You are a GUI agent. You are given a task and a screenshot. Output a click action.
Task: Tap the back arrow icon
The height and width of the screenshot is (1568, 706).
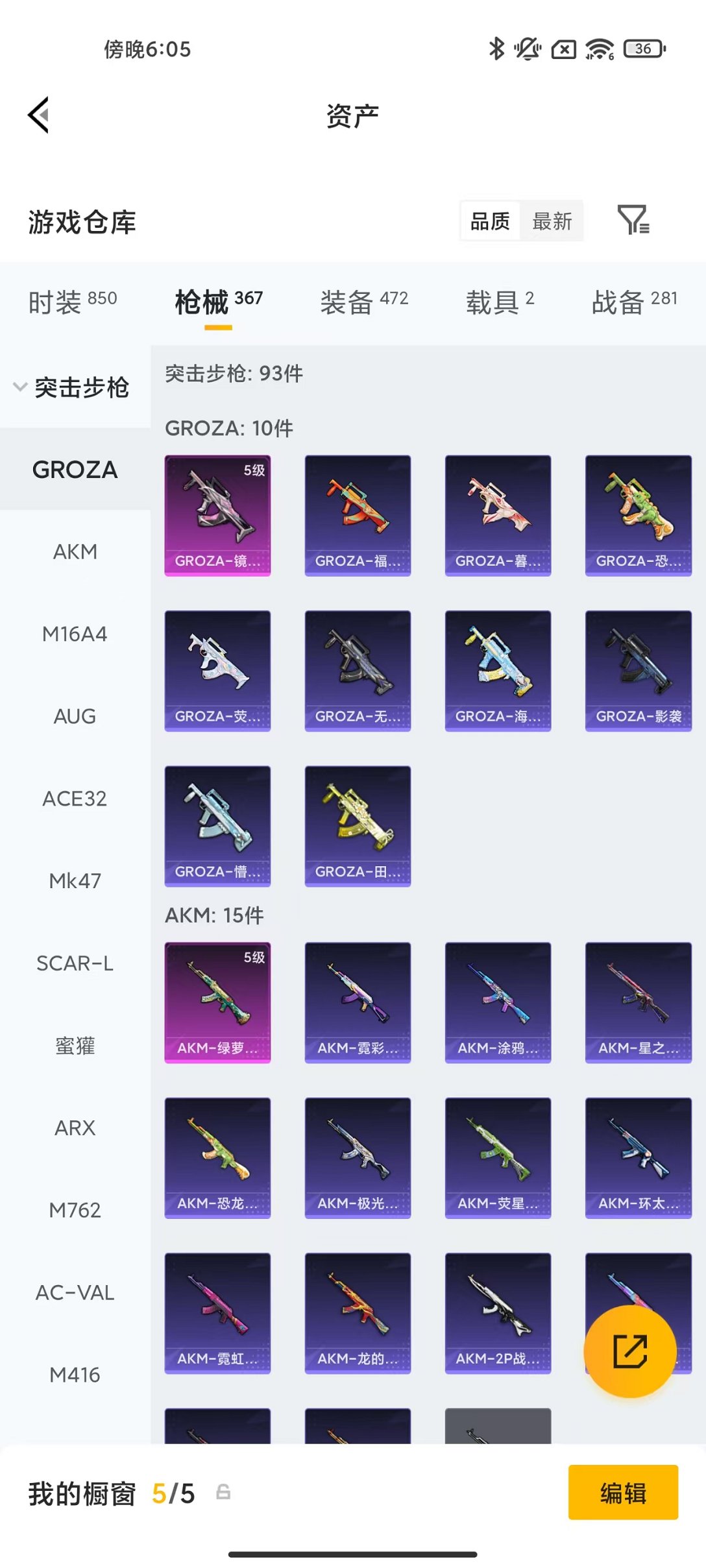tap(38, 115)
